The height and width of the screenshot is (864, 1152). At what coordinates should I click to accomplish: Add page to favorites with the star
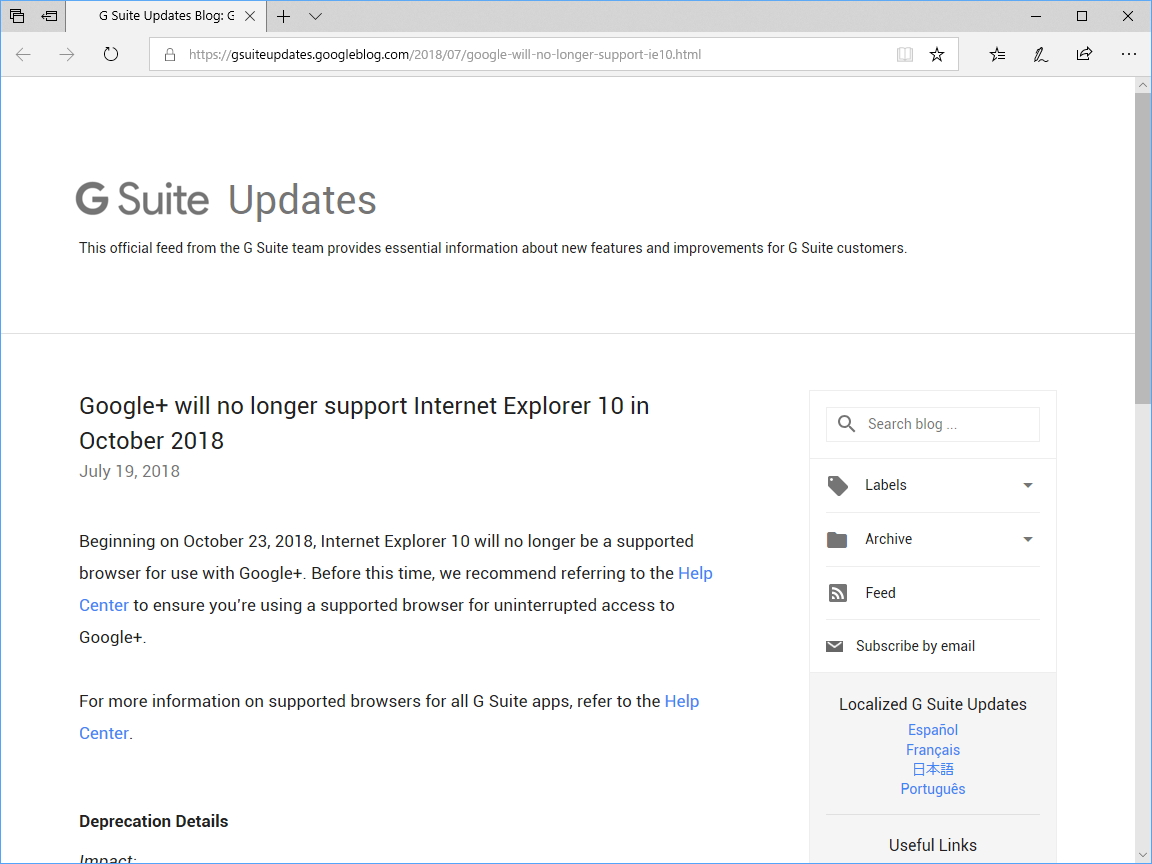[936, 55]
